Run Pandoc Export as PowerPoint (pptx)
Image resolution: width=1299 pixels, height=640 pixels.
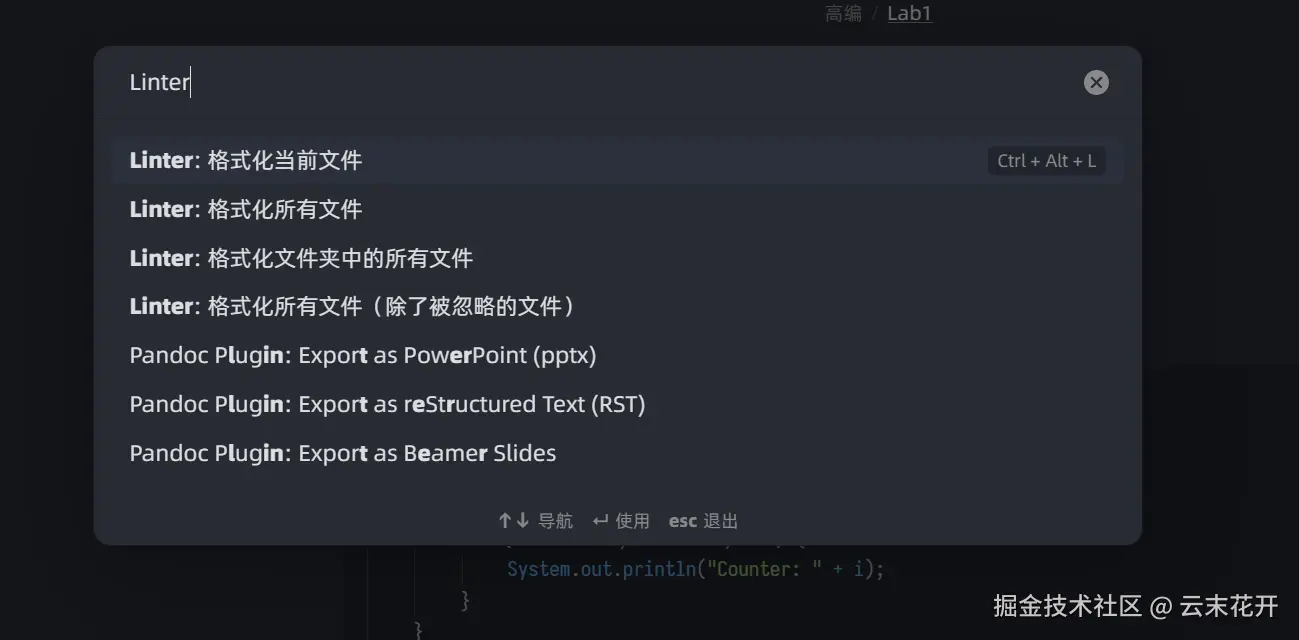point(618,355)
